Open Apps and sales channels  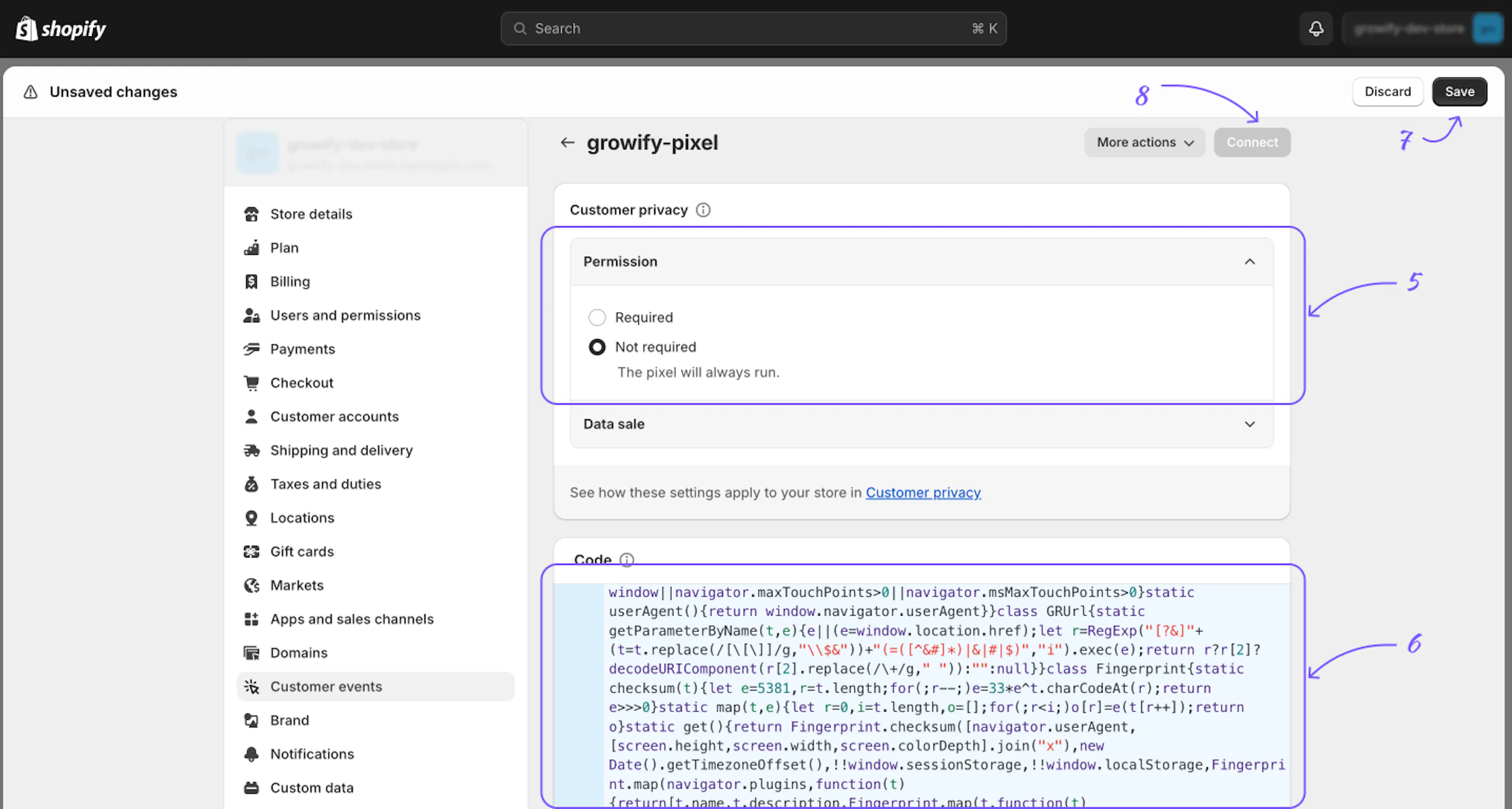[352, 619]
